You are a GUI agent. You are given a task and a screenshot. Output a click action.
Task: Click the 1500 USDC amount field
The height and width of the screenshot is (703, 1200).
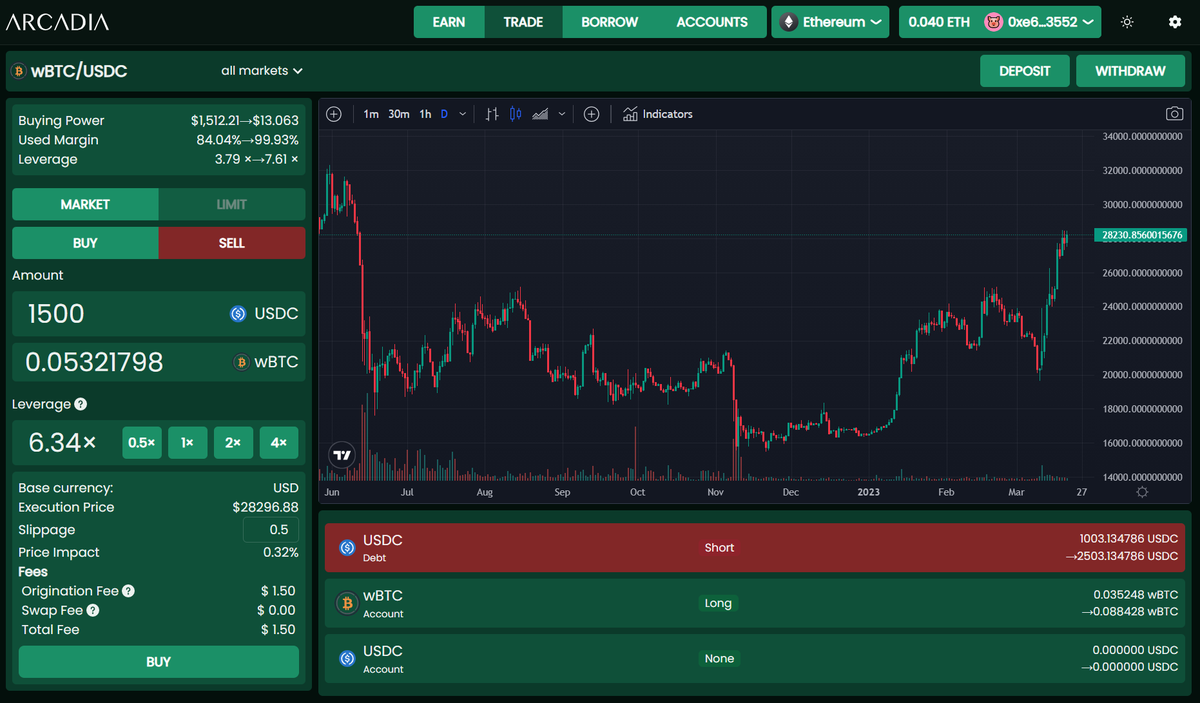point(159,314)
